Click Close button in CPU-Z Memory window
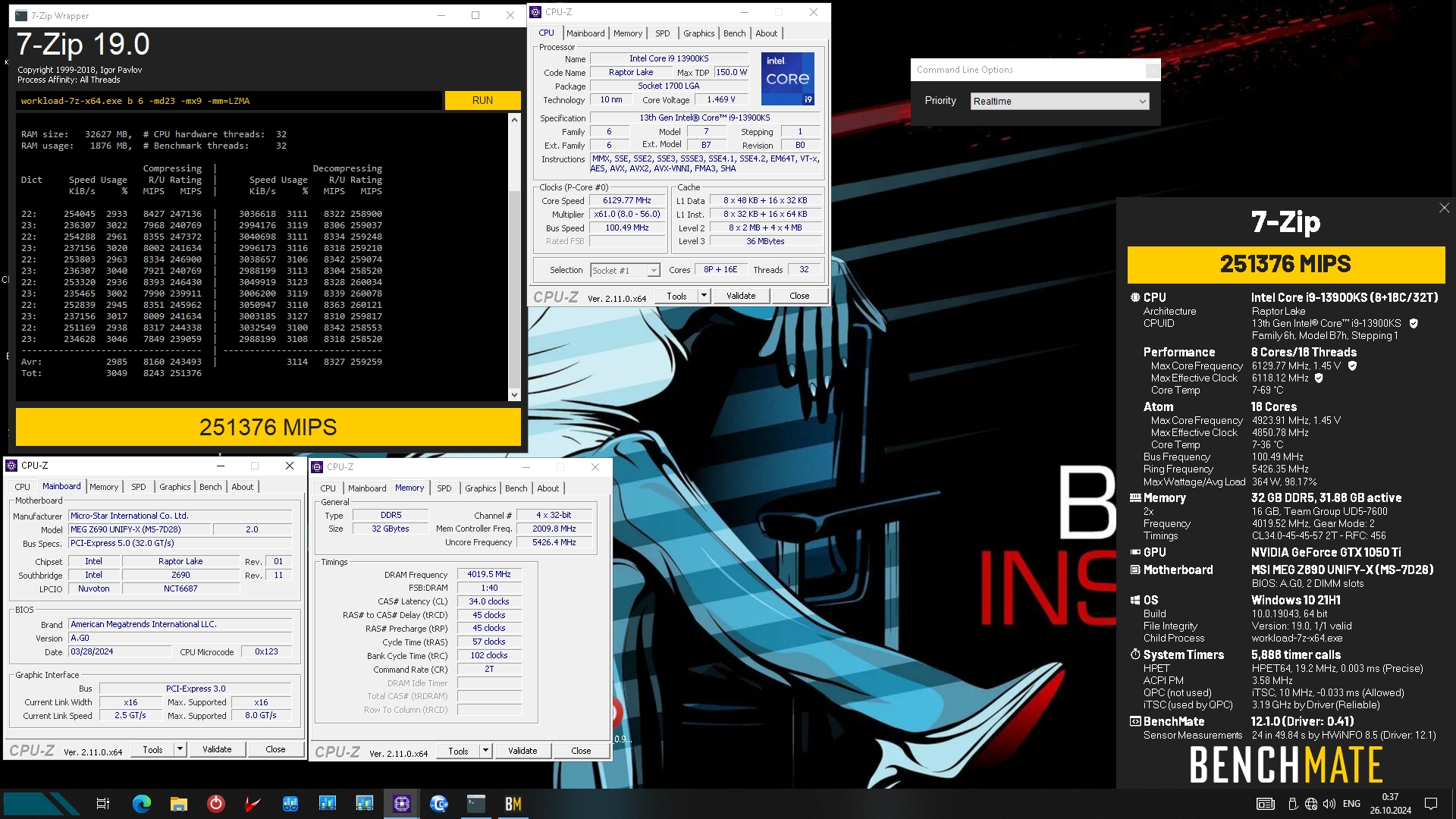 coord(581,751)
